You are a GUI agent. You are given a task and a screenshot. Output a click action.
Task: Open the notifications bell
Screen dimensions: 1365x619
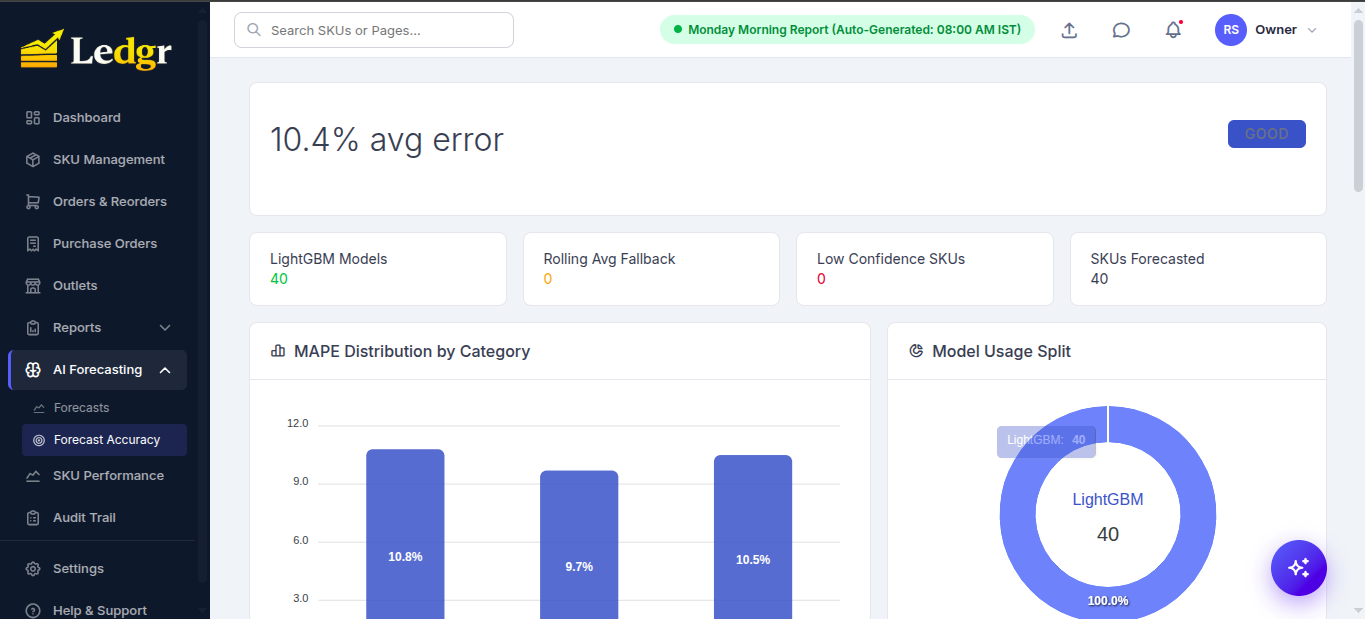[x=1173, y=30]
